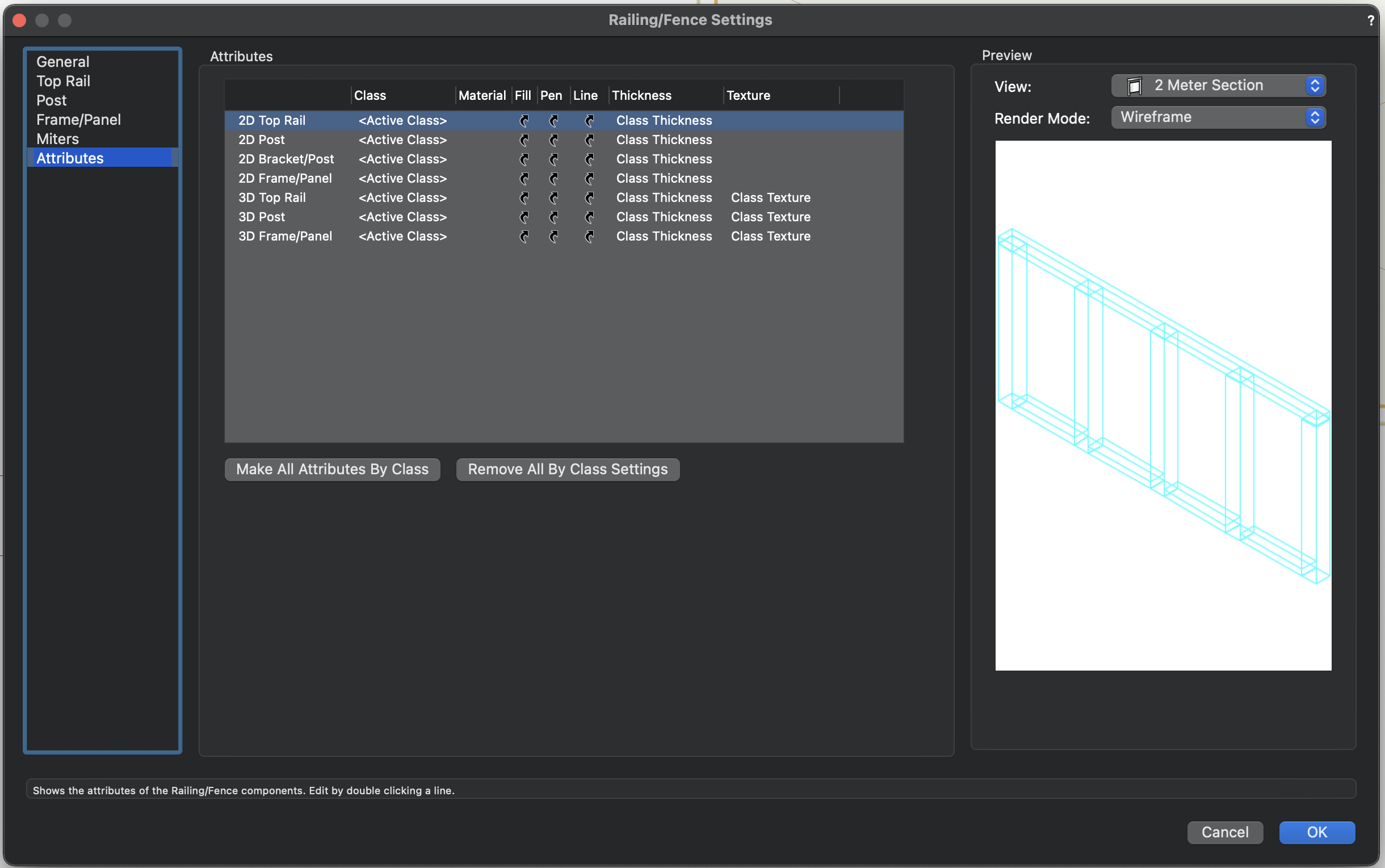The height and width of the screenshot is (868, 1385).
Task: Click the Line by-class arrow for 2D Bracket/Post
Action: (589, 159)
